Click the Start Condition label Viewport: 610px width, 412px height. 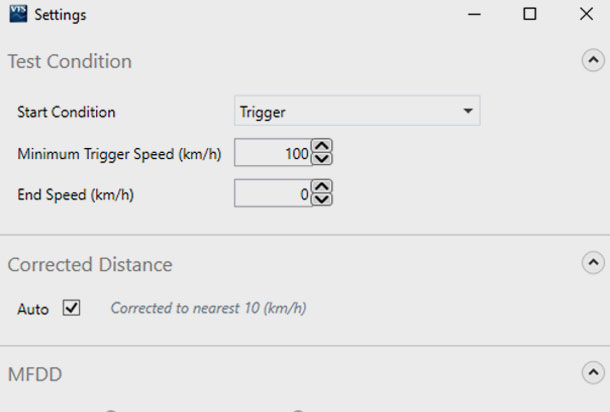pyautogui.click(x=66, y=112)
